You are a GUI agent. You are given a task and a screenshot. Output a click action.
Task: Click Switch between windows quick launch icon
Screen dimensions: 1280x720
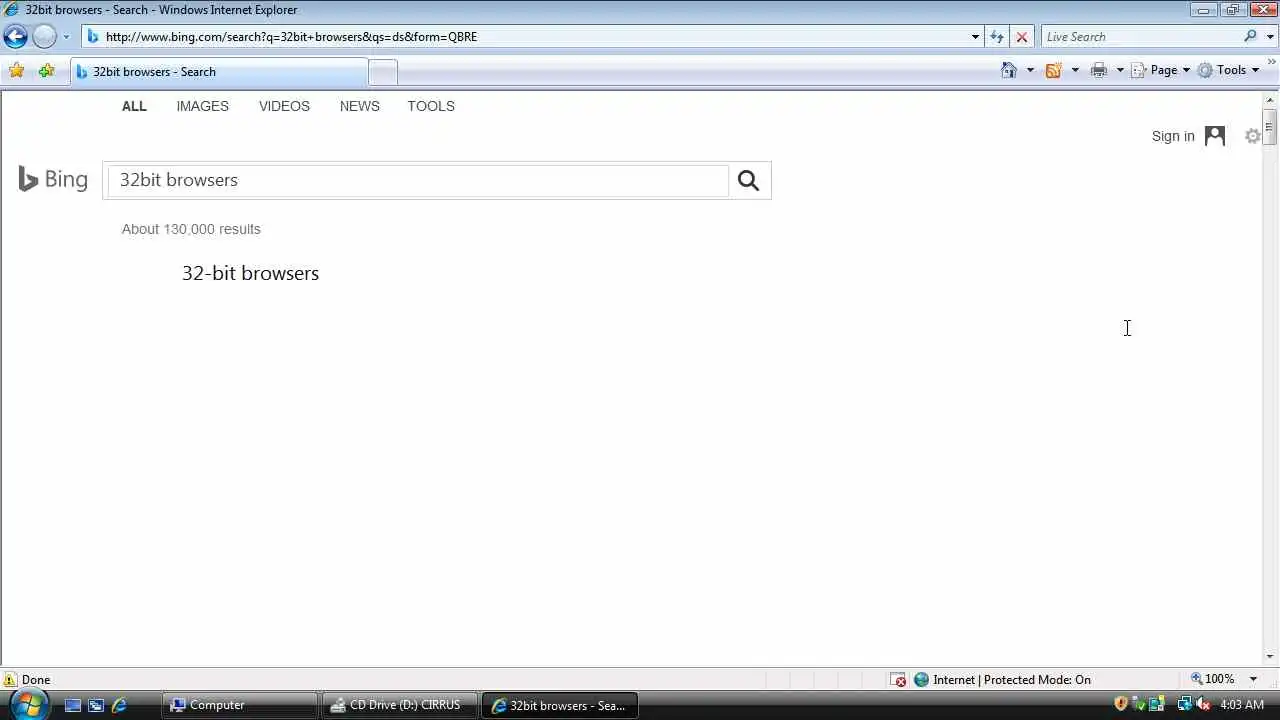pos(96,705)
